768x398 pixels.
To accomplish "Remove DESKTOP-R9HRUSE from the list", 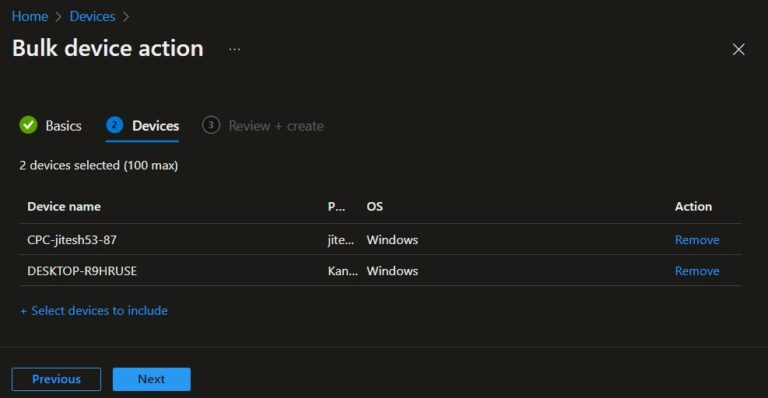I will (x=697, y=271).
